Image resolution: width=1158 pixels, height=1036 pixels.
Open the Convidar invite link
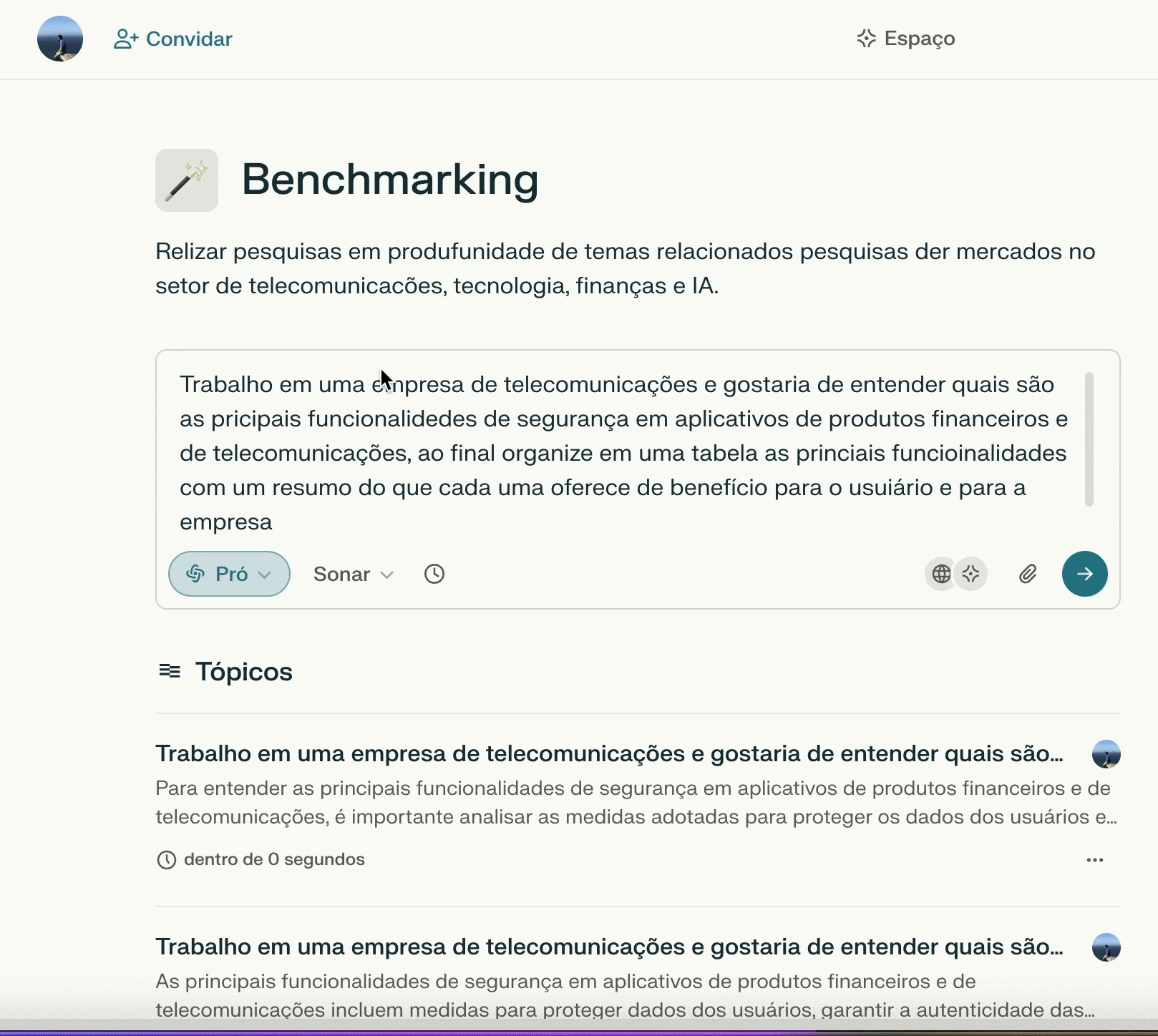tap(173, 39)
